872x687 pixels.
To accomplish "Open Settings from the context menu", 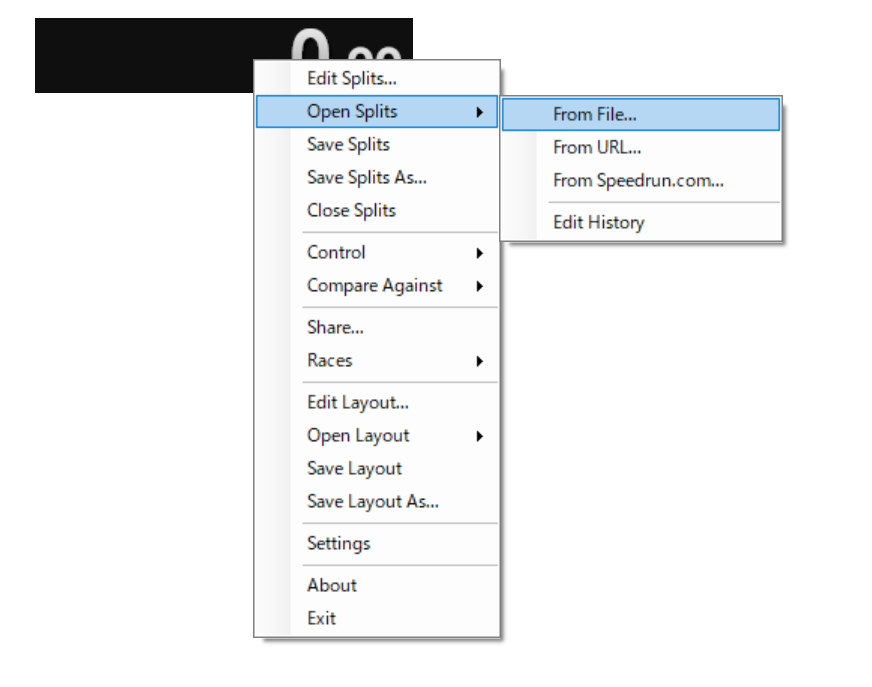I will pyautogui.click(x=376, y=543).
